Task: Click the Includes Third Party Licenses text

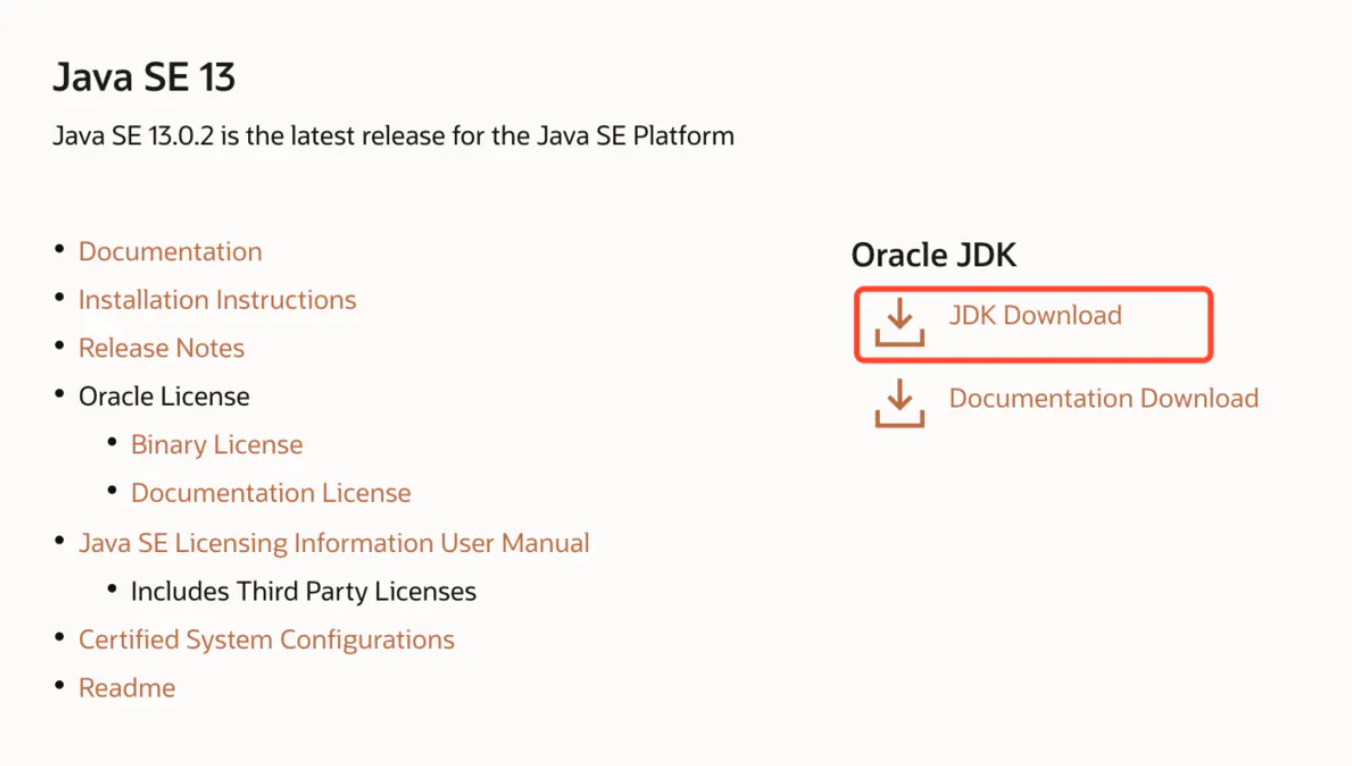Action: coord(303,592)
